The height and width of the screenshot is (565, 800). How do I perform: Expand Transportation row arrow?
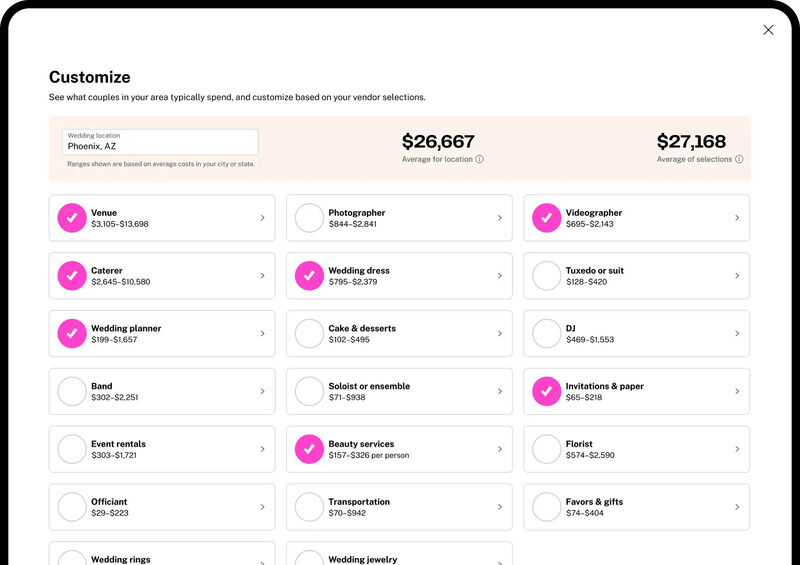point(499,507)
